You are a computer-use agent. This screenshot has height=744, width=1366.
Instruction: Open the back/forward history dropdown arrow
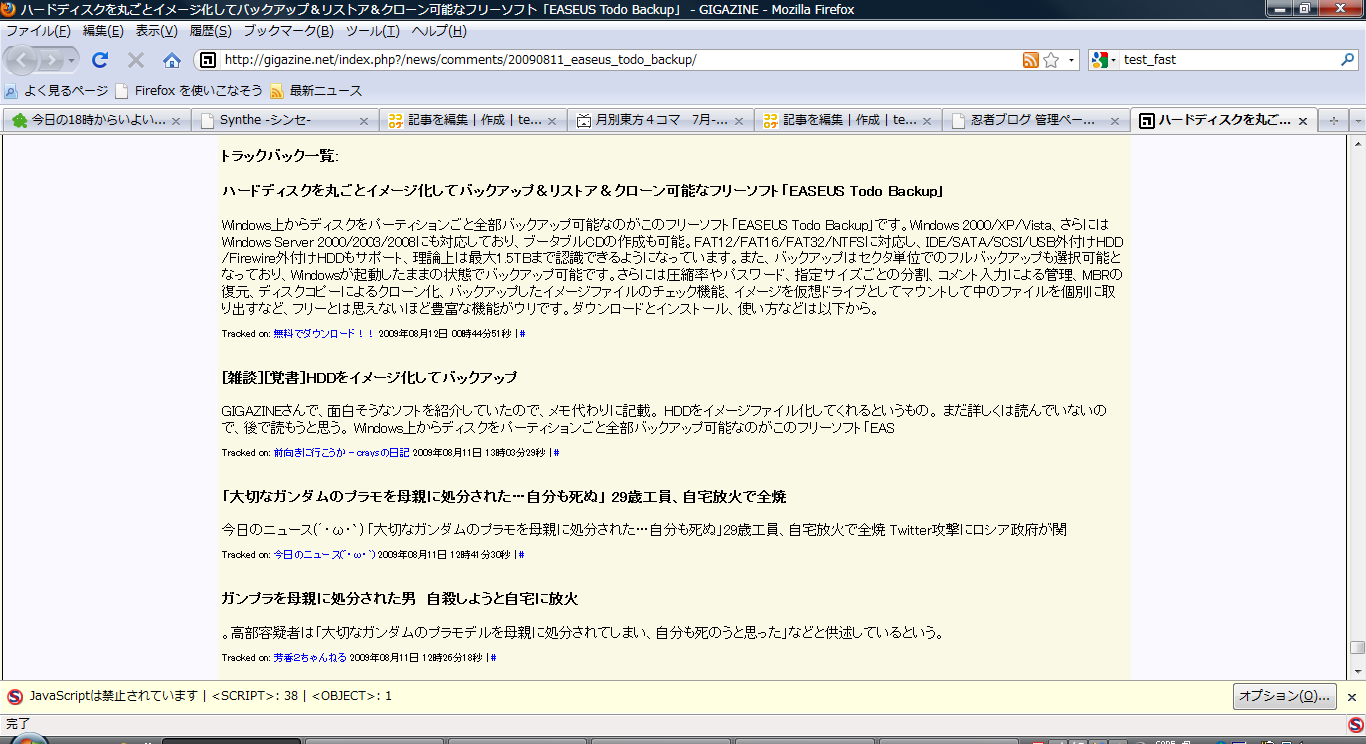[x=73, y=60]
